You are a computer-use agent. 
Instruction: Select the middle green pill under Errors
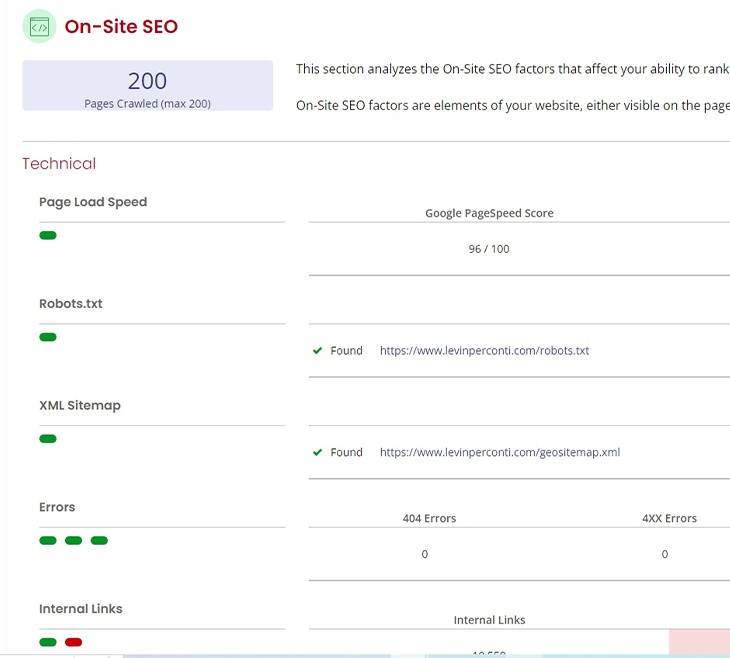click(x=73, y=541)
